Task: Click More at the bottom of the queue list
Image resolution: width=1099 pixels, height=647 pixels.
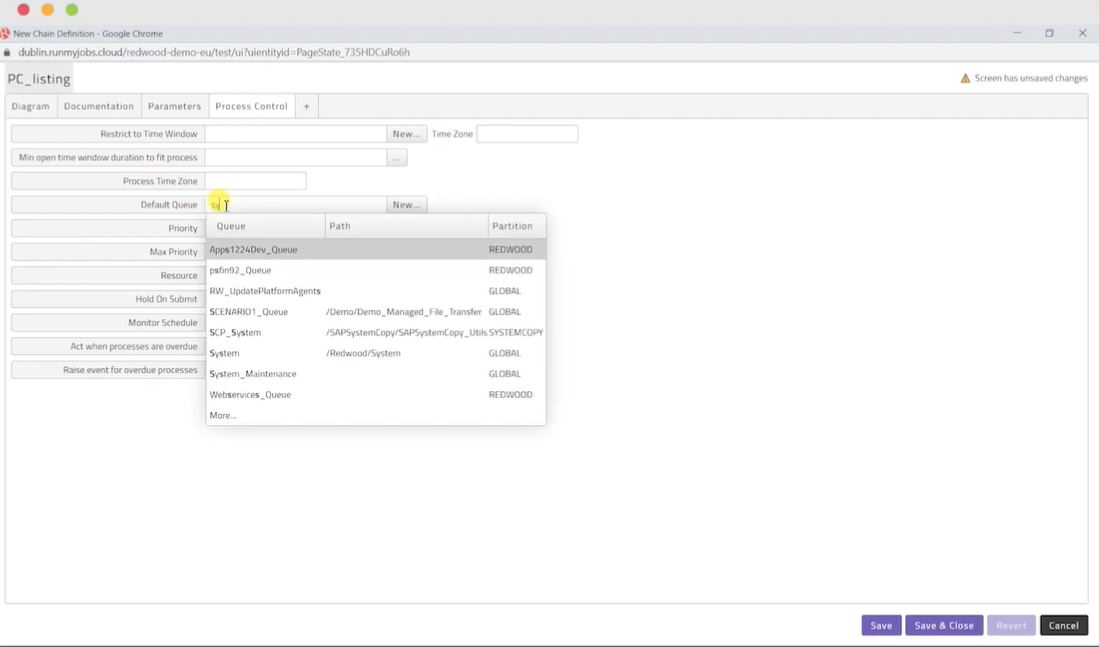Action: coord(221,414)
